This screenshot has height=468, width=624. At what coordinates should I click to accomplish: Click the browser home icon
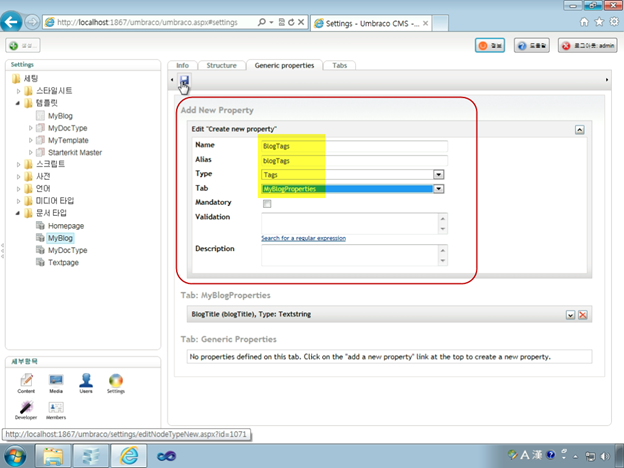coord(584,22)
